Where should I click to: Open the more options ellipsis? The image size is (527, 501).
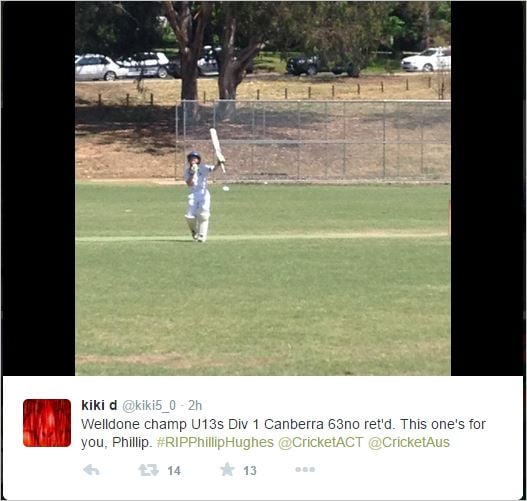(305, 469)
